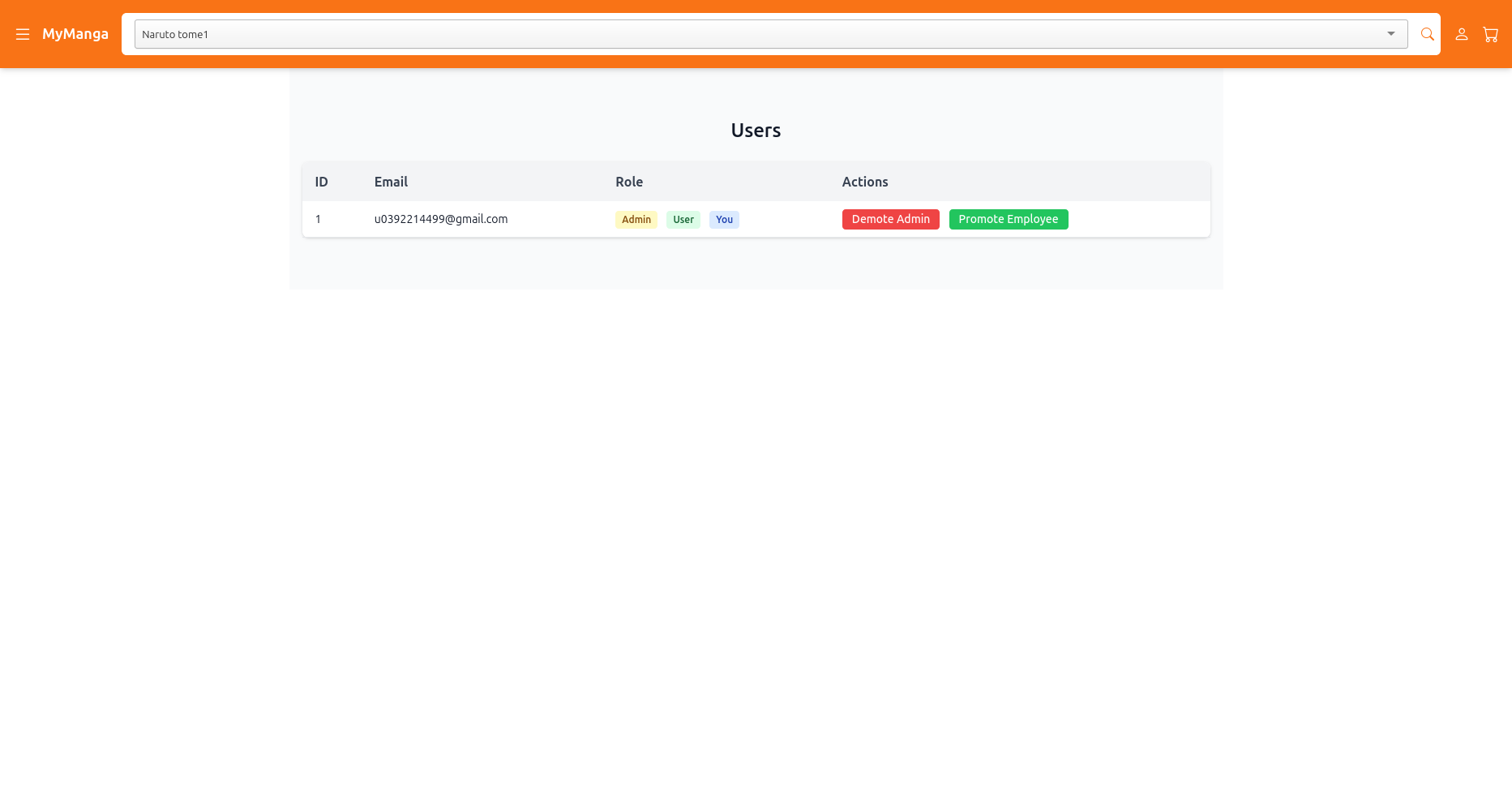Viewport: 1512px width, 807px height.
Task: Click the Promote Employee button
Action: [1008, 219]
